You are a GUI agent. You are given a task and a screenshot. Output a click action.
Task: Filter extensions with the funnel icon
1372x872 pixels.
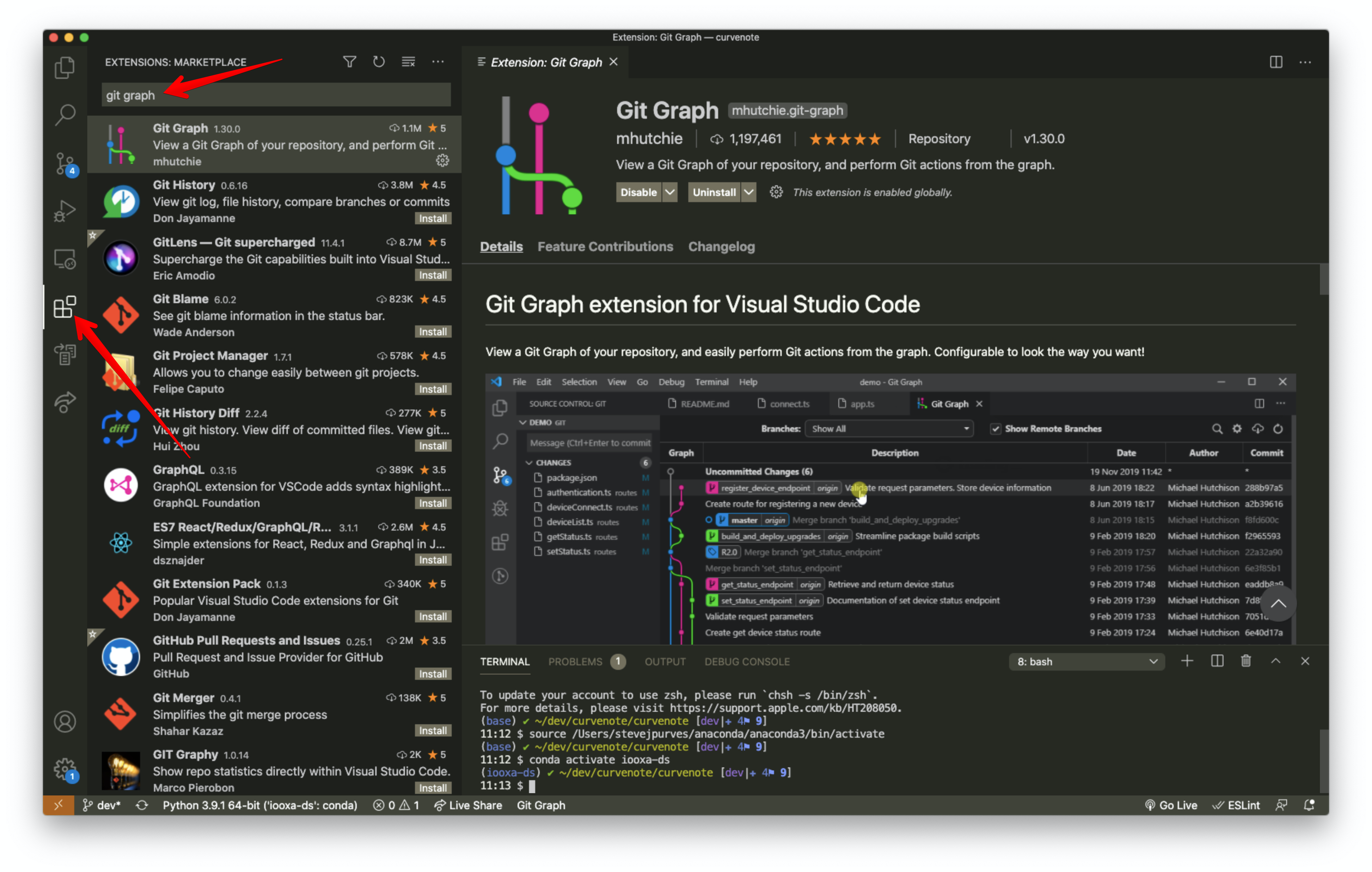349,62
